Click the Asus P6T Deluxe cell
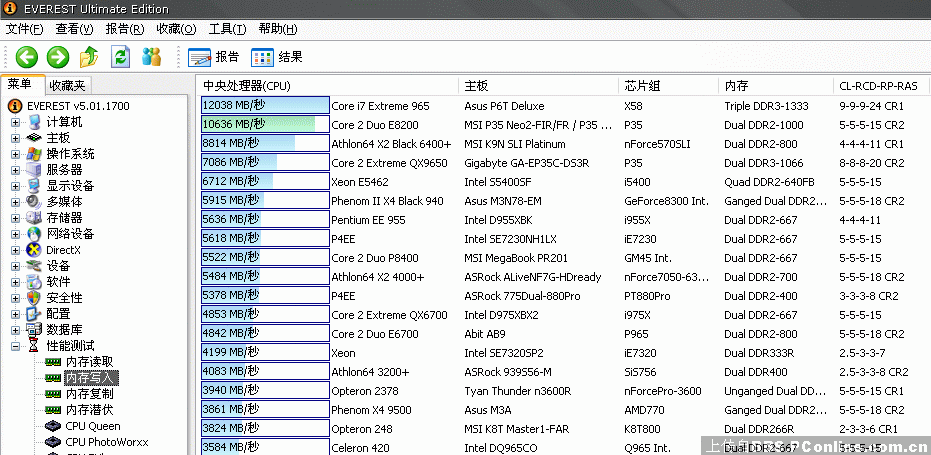Image resolution: width=931 pixels, height=455 pixels. [504, 106]
